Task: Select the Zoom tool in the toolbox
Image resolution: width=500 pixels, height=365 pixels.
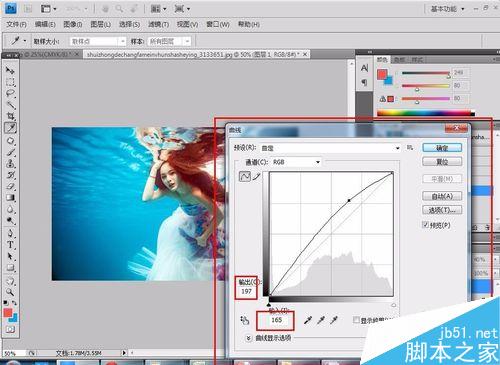Action: [10, 292]
